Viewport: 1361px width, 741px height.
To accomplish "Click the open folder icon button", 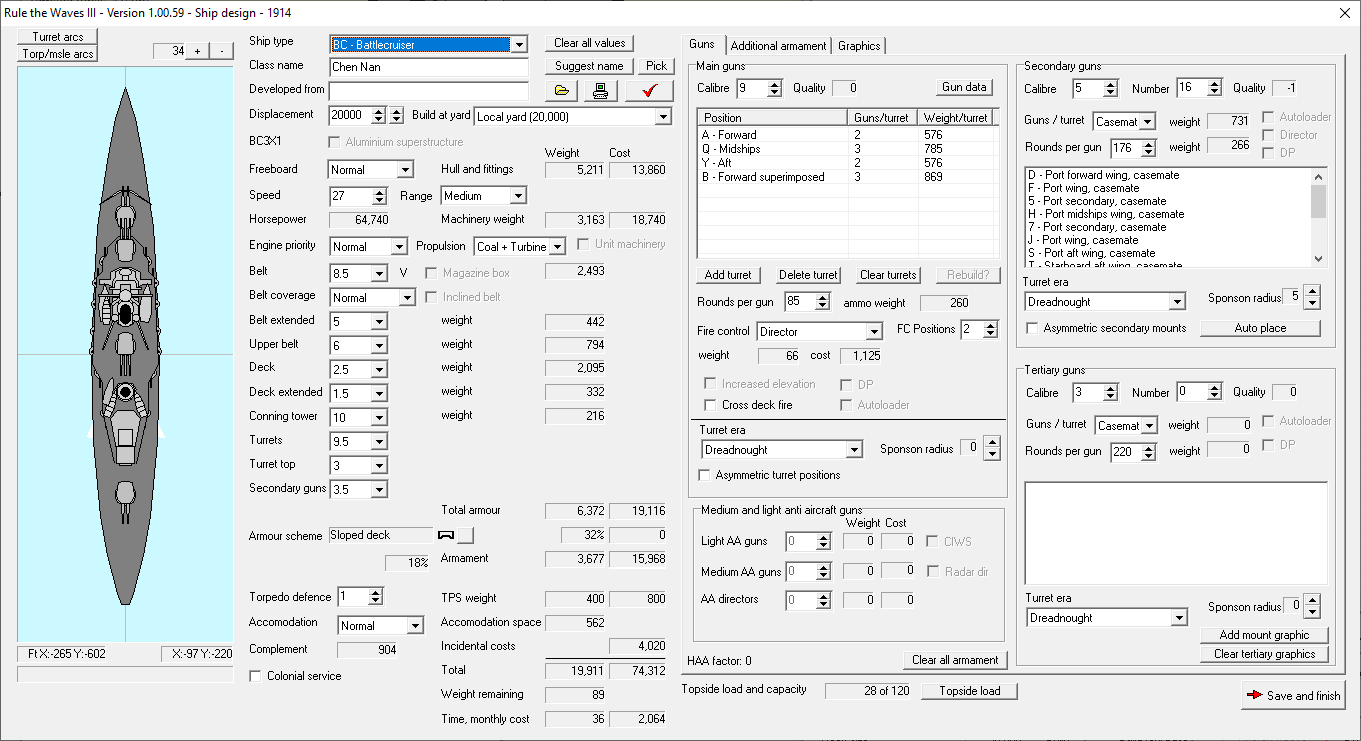I will (x=562, y=91).
